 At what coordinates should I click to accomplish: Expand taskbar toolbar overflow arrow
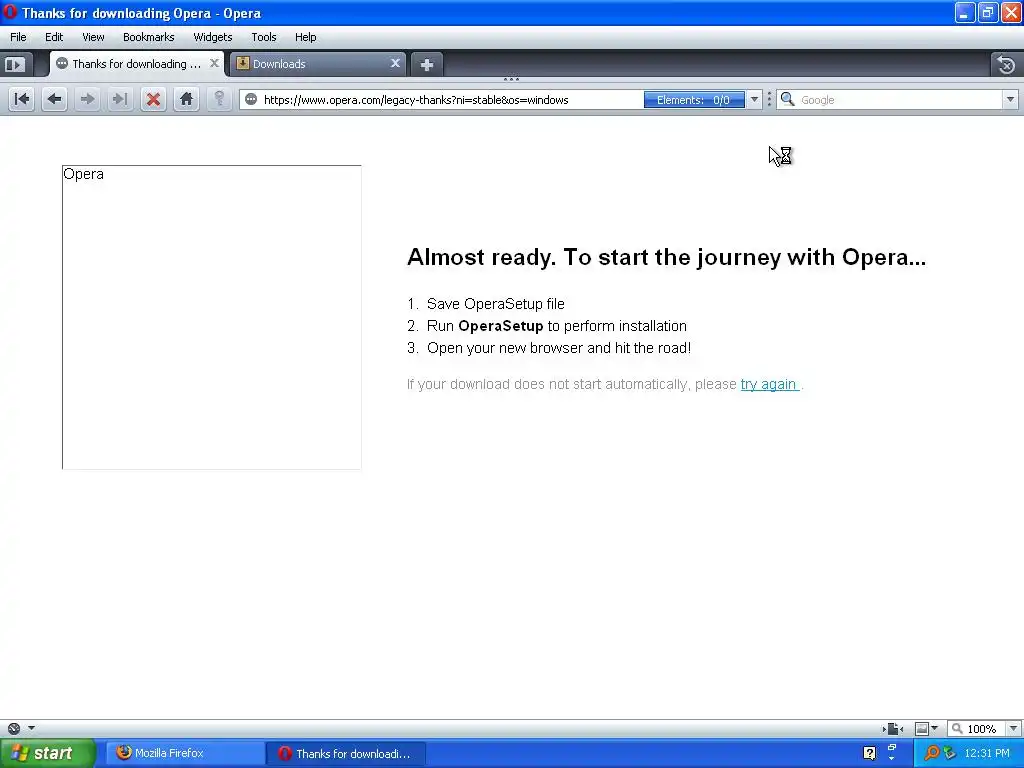[x=892, y=759]
